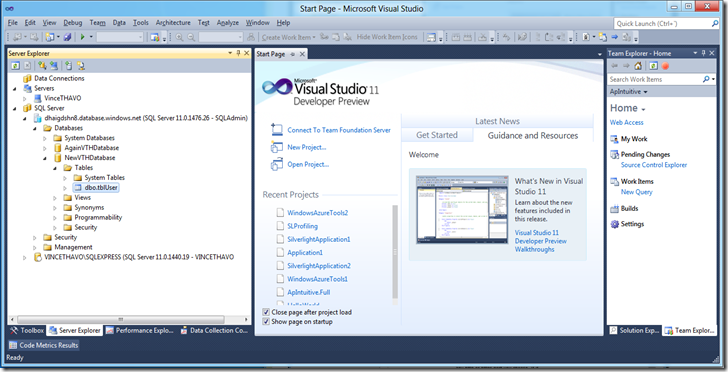Expand the VinceTHAVO server node

[25, 98]
